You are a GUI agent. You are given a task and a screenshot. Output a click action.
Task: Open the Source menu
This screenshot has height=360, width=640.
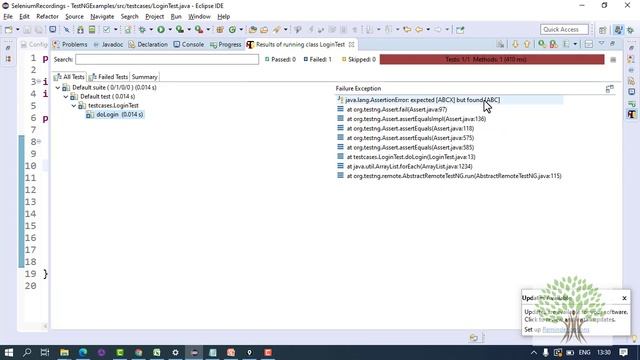(74, 16)
